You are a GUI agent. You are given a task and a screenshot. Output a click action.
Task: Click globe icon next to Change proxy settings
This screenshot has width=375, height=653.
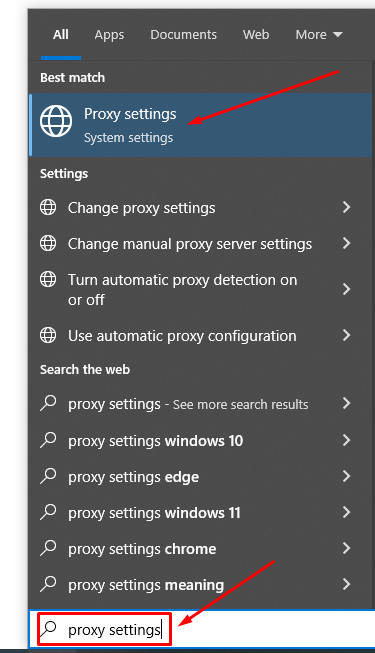click(x=48, y=207)
